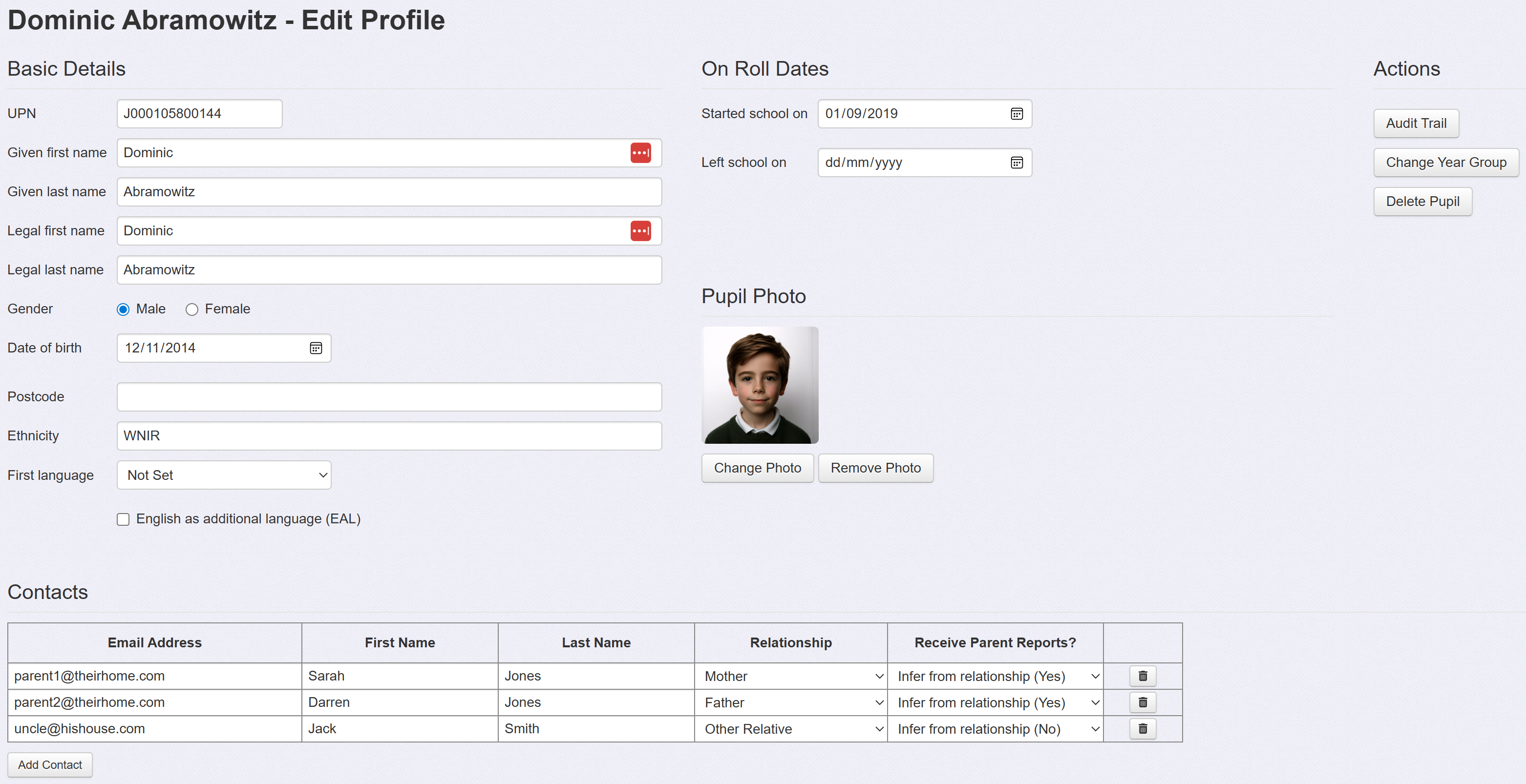Click First Name column header
The height and width of the screenshot is (784, 1526).
coord(400,642)
